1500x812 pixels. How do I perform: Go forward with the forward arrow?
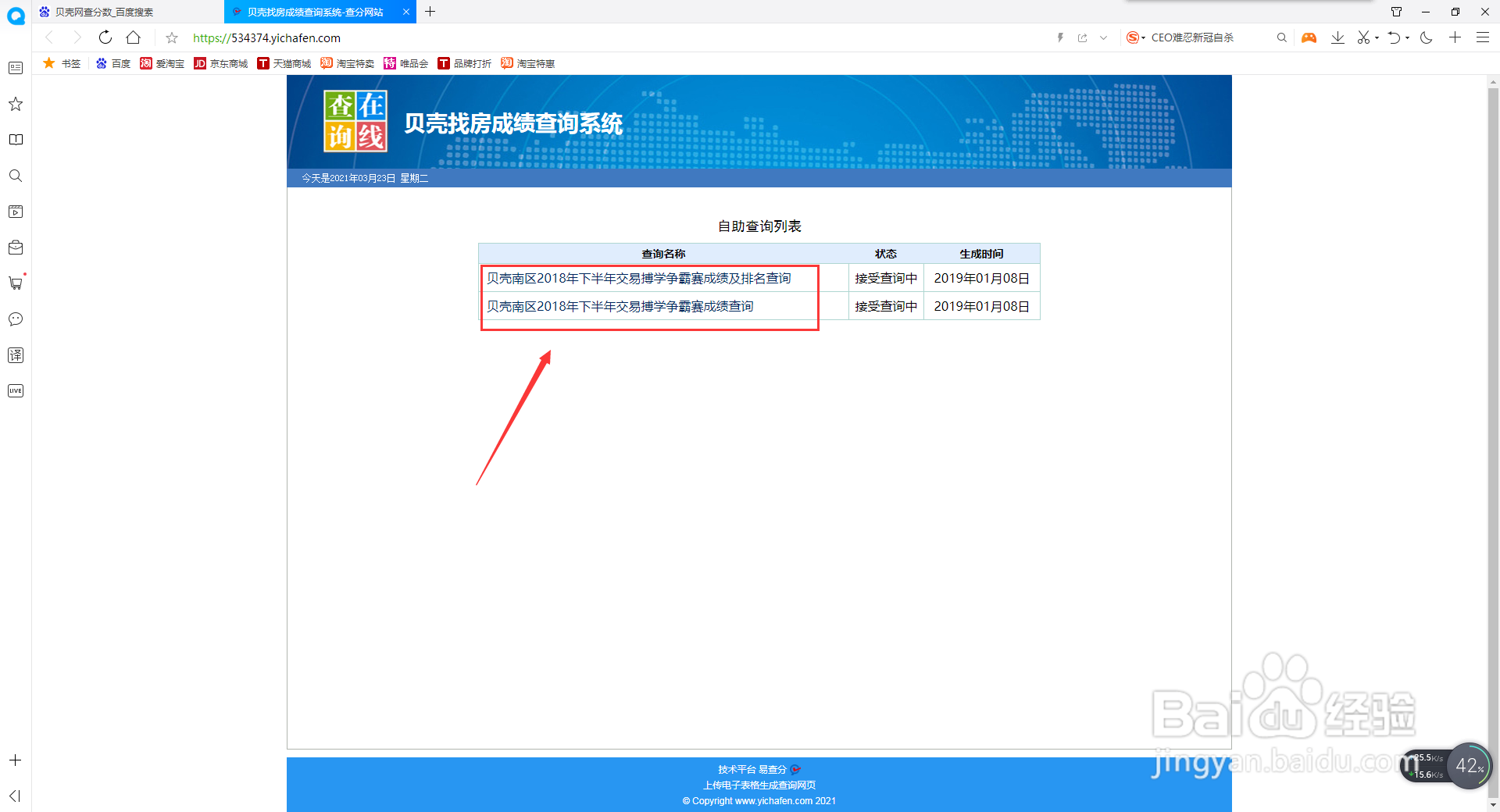pyautogui.click(x=77, y=37)
